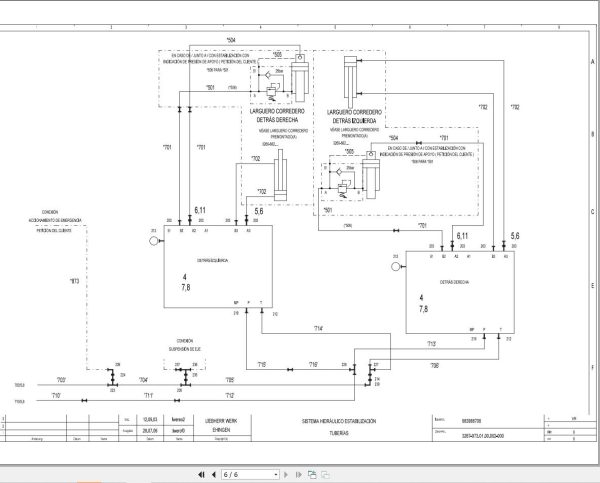Viewport: 600px width, 483px height.
Task: Click the pressure gauge circle on the right valve block
Action: pos(396,267)
